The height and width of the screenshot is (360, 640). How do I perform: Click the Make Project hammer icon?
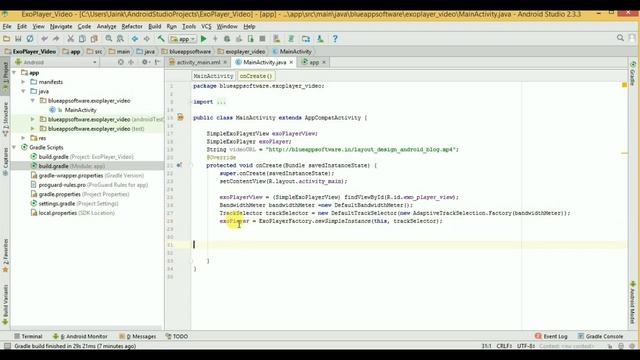tap(161, 39)
